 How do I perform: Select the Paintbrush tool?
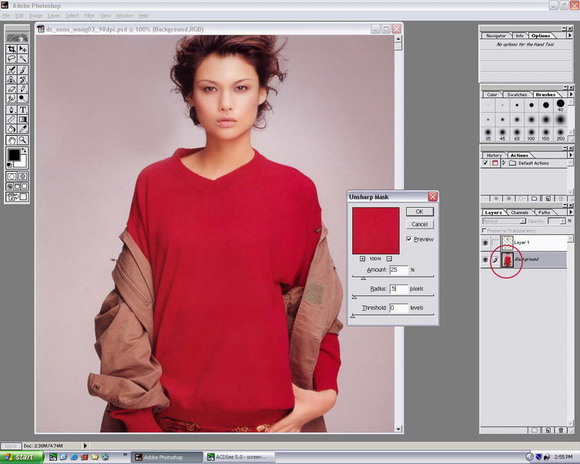(23, 70)
